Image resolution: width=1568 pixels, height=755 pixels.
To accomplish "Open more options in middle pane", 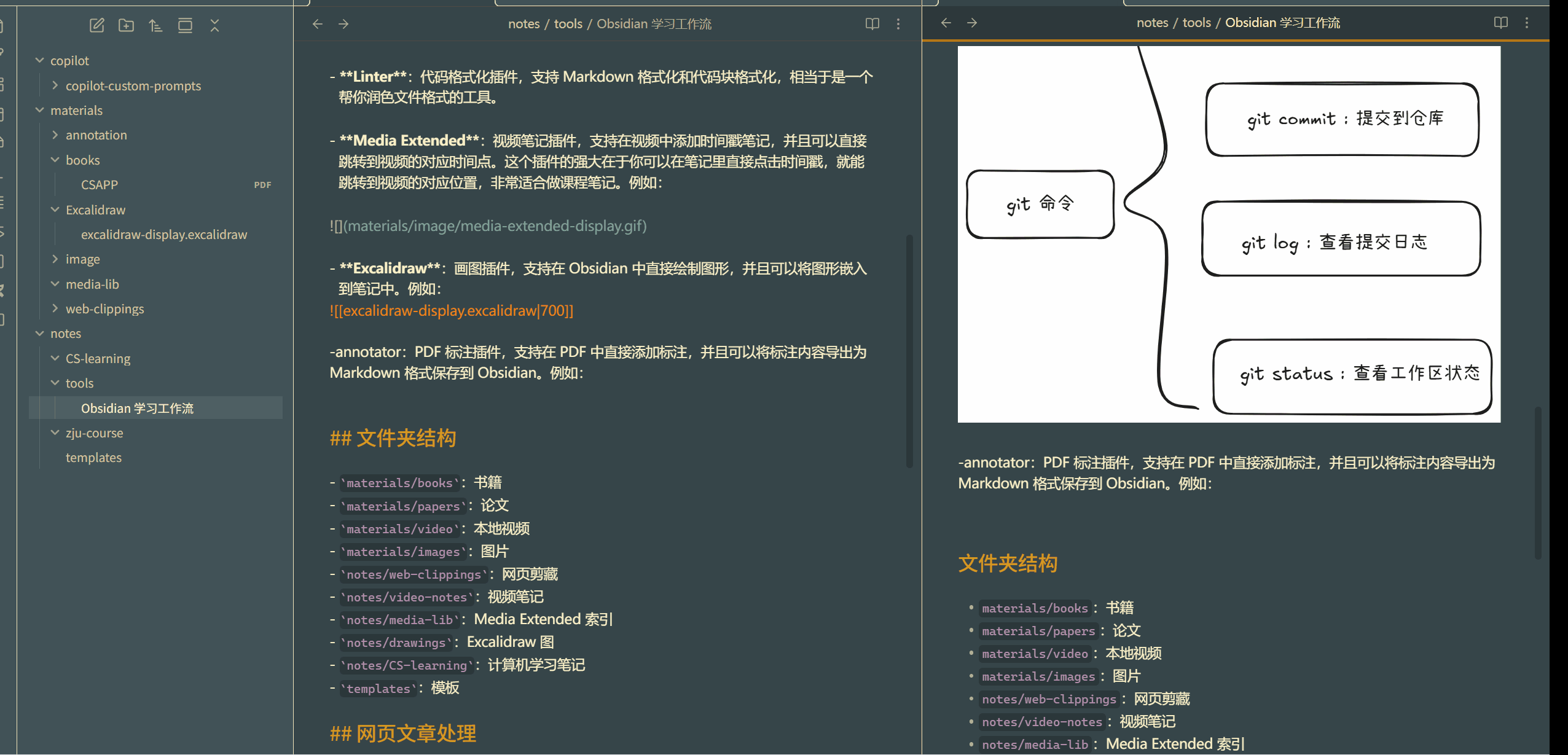I will 898,24.
